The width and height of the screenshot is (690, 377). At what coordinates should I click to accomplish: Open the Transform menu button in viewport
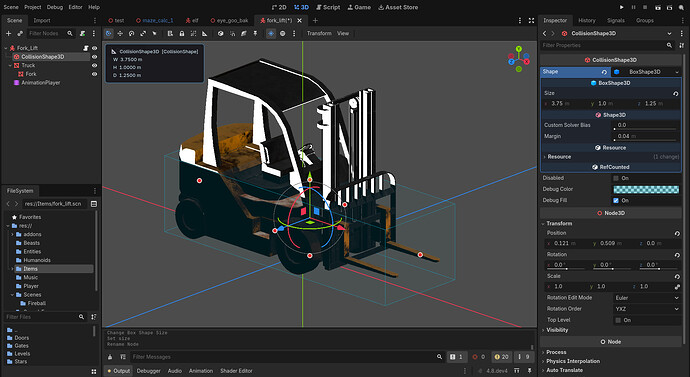pos(319,33)
